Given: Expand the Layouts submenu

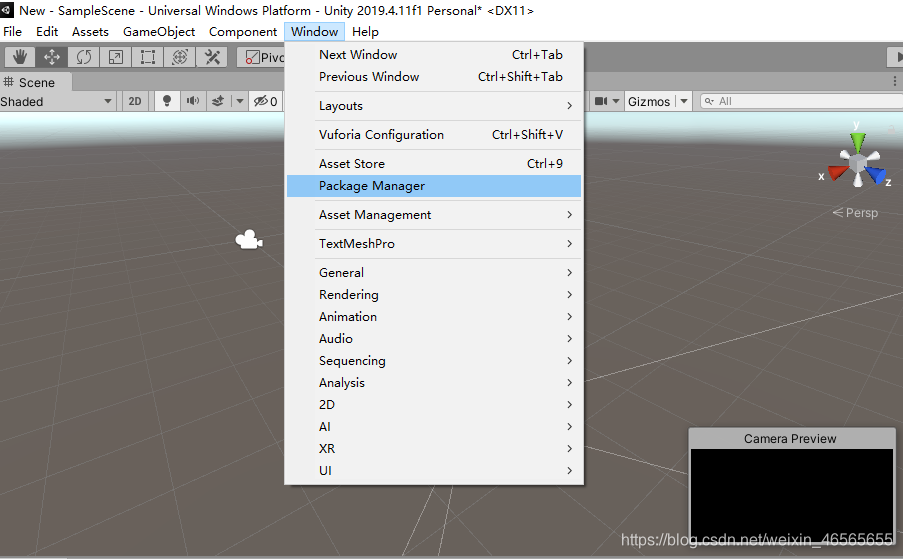Looking at the screenshot, I should pyautogui.click(x=434, y=106).
